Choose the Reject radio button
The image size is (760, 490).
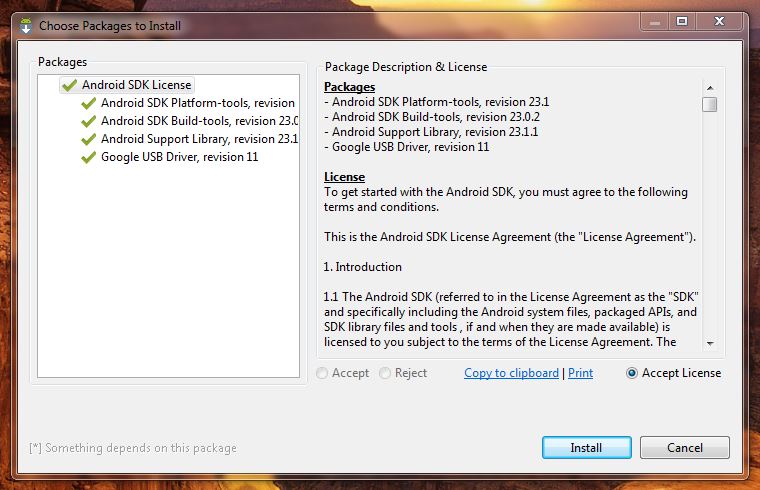point(403,373)
